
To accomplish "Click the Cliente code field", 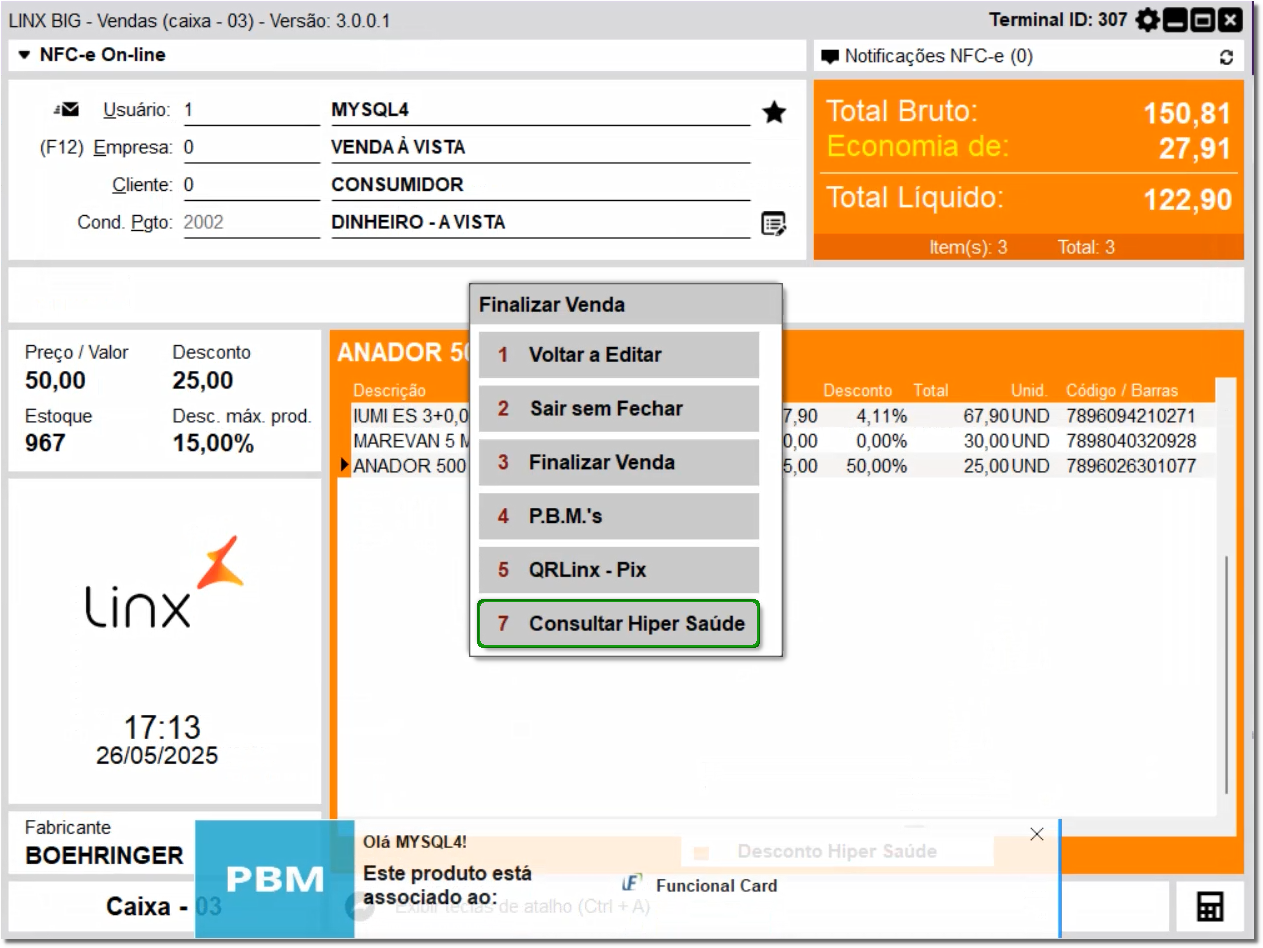I will (x=250, y=185).
